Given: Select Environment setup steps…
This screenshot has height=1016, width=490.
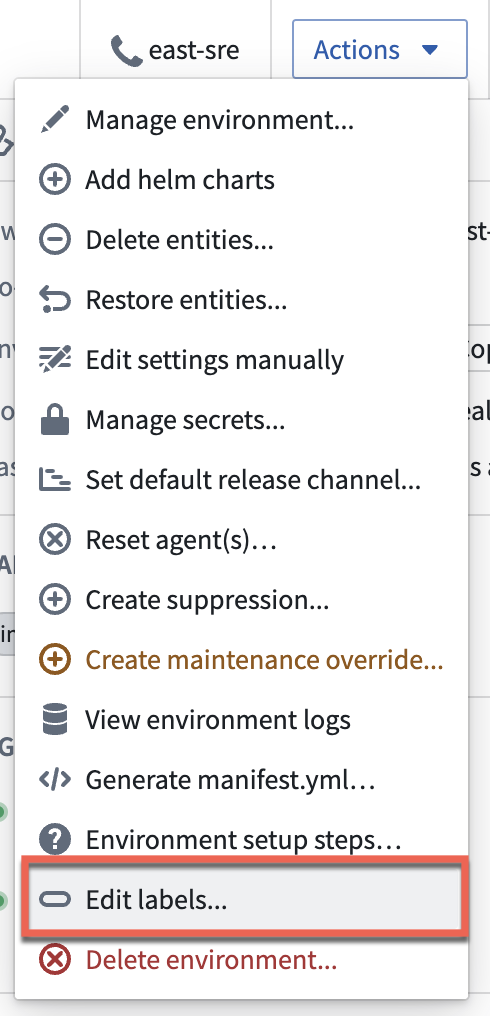Looking at the screenshot, I should pyautogui.click(x=241, y=840).
